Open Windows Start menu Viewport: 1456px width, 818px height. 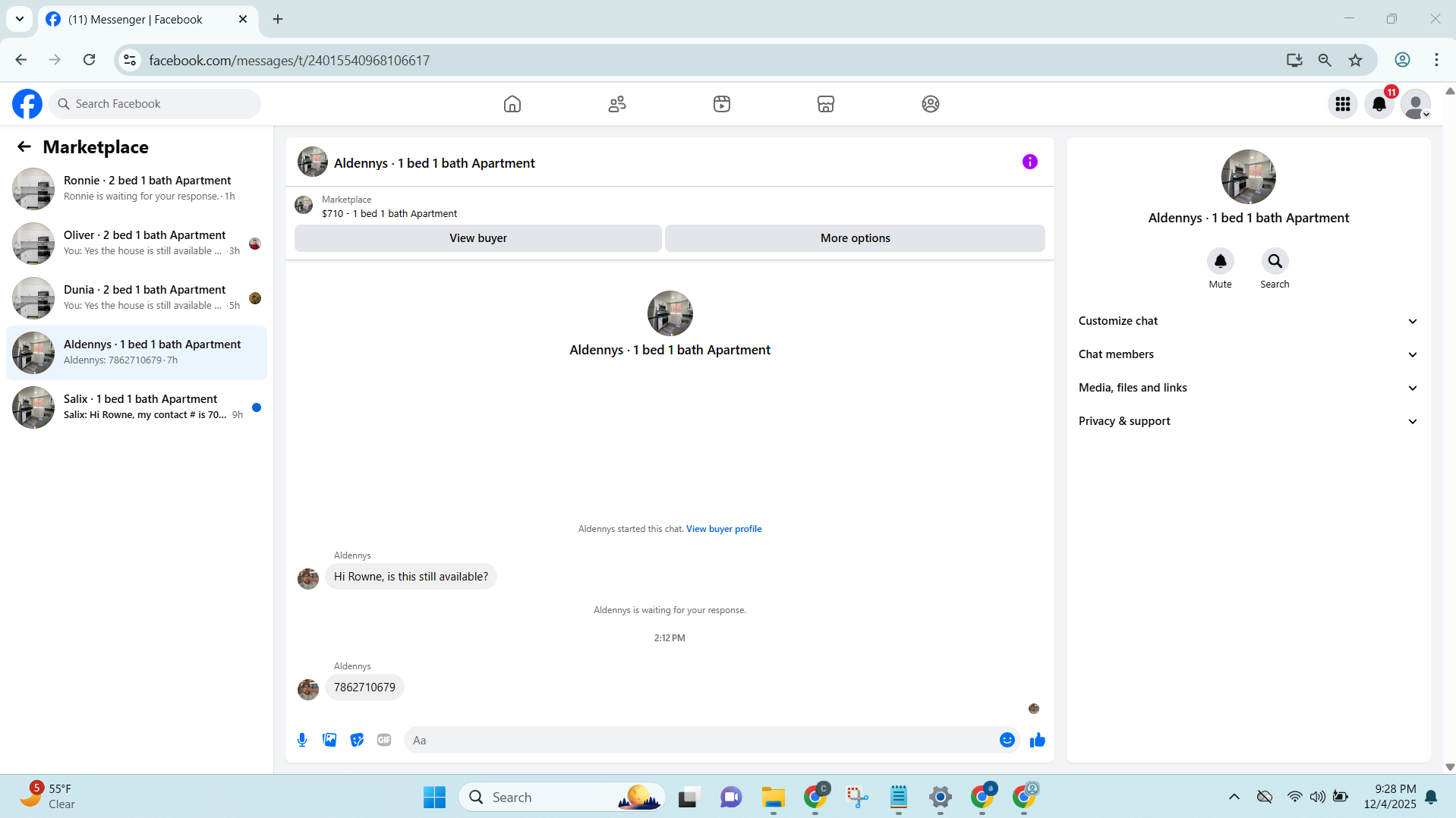[434, 797]
